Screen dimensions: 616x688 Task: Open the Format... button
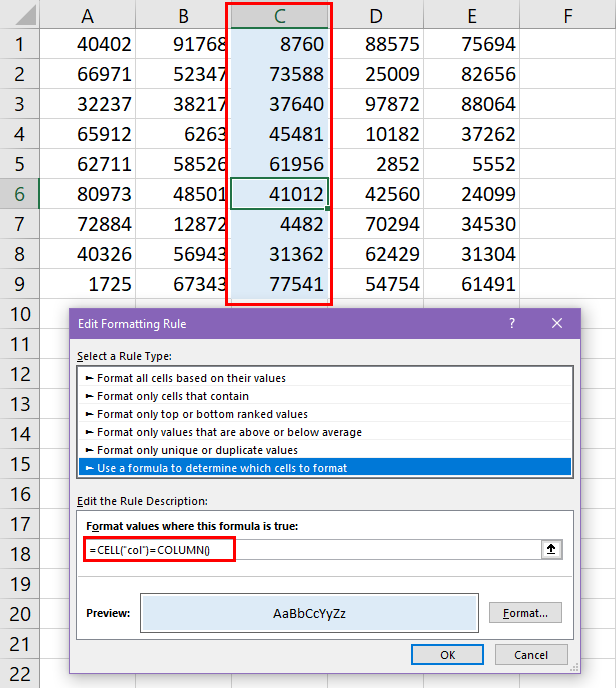click(x=525, y=613)
